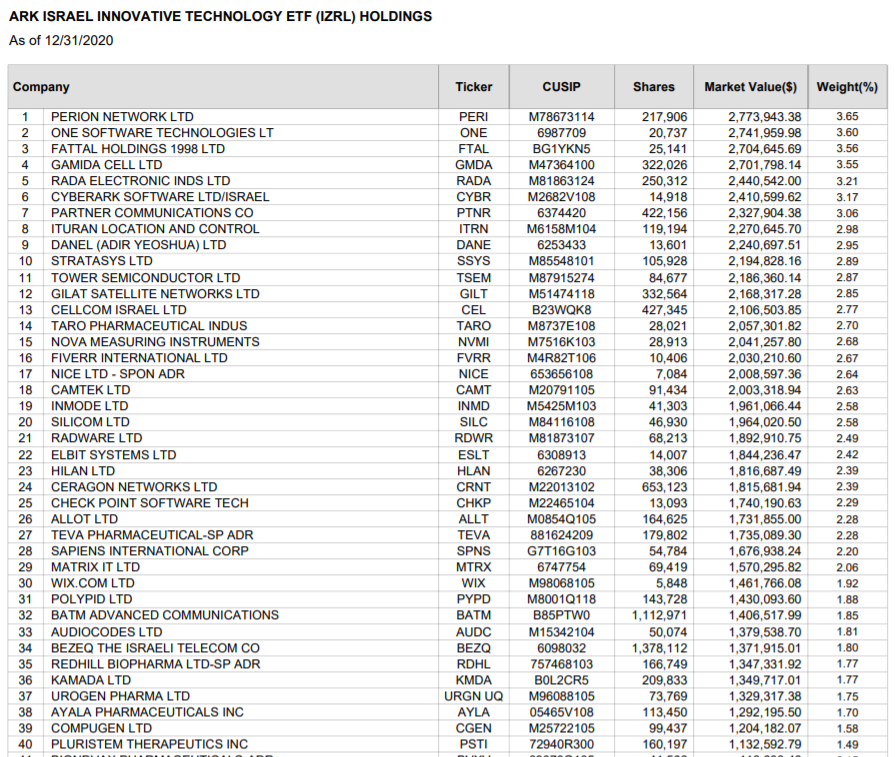Screen dimensions: 895x757
Task: Click COMPUGEN LTD
Action: coord(101,727)
